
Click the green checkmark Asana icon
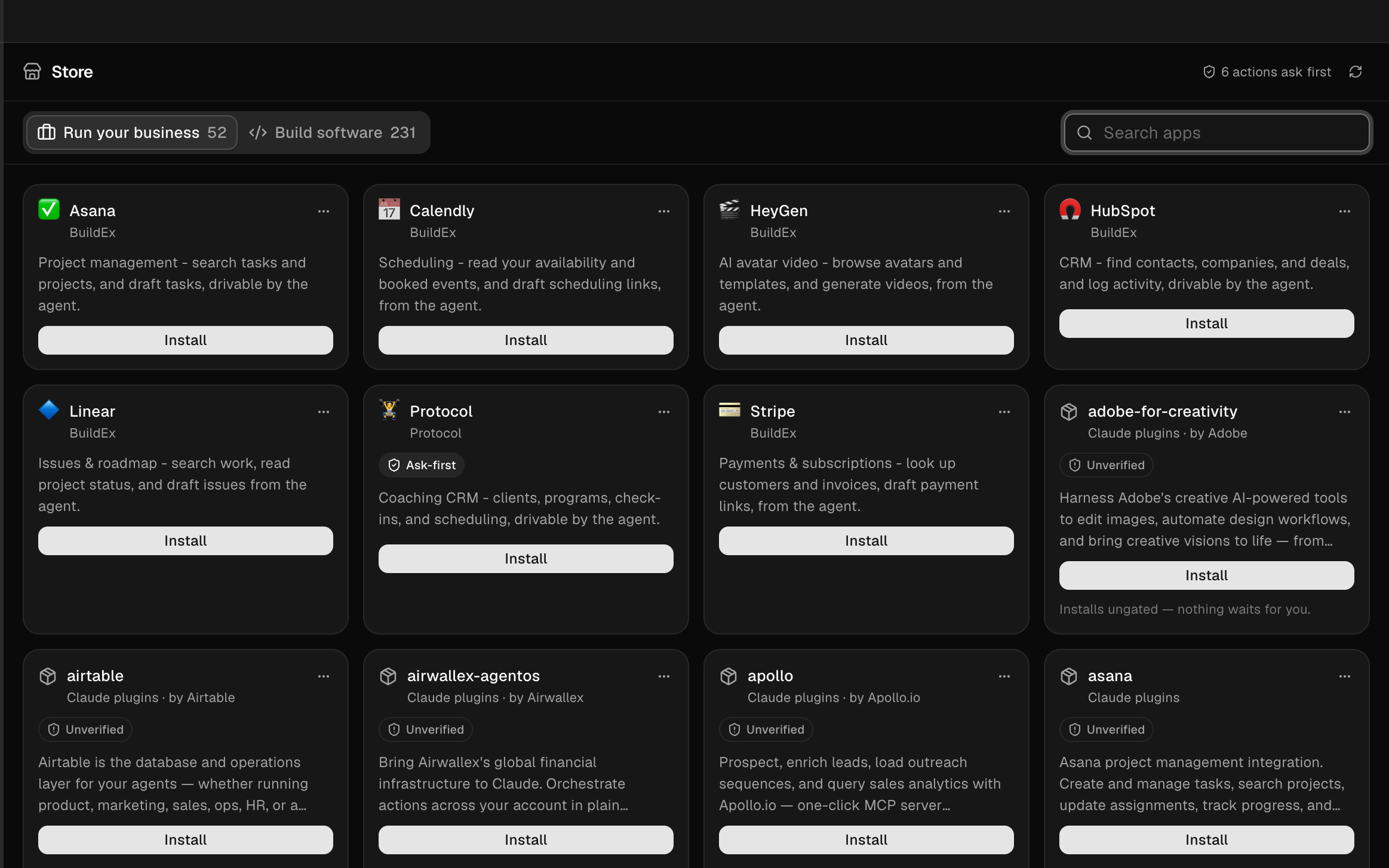[49, 210]
